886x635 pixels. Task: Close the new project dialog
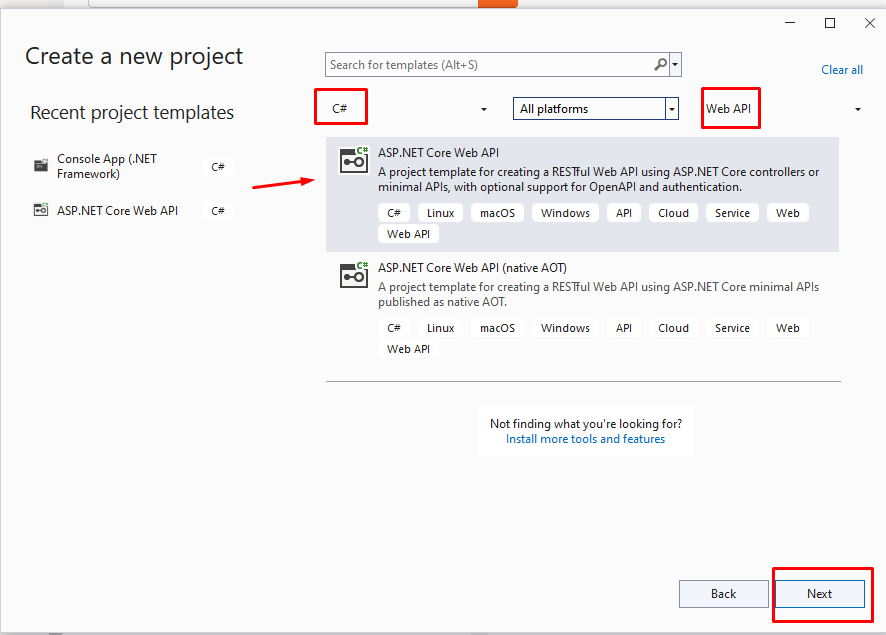point(868,23)
